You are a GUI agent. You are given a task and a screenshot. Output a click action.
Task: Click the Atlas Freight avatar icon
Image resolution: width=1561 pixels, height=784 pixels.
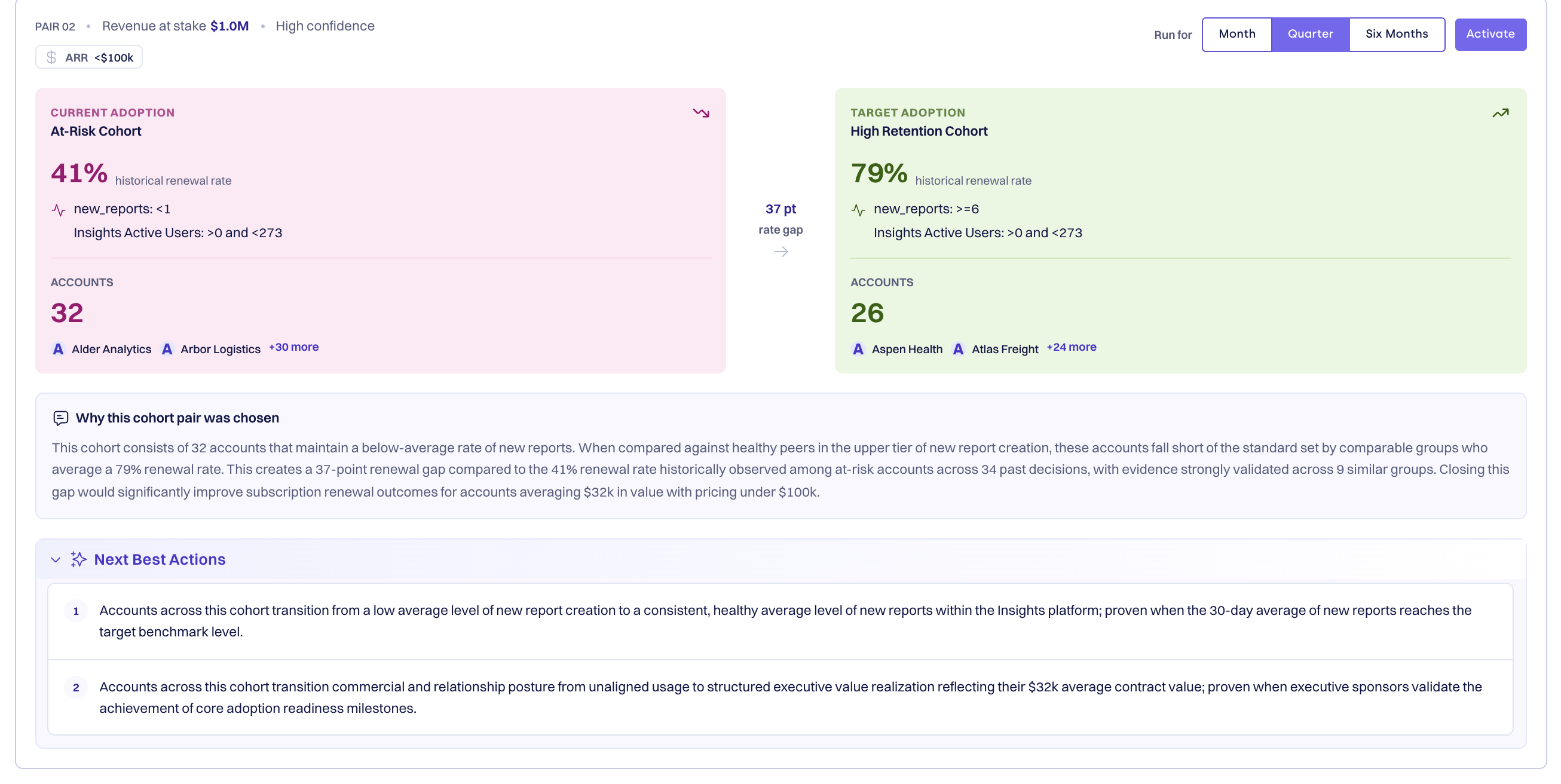click(x=958, y=349)
